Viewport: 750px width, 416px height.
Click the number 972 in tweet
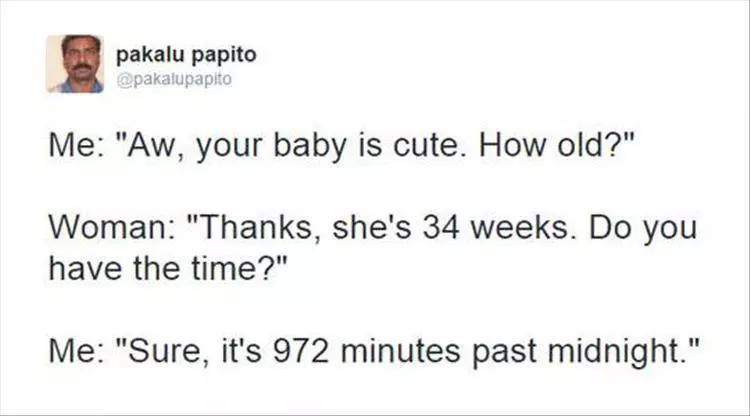[301, 350]
